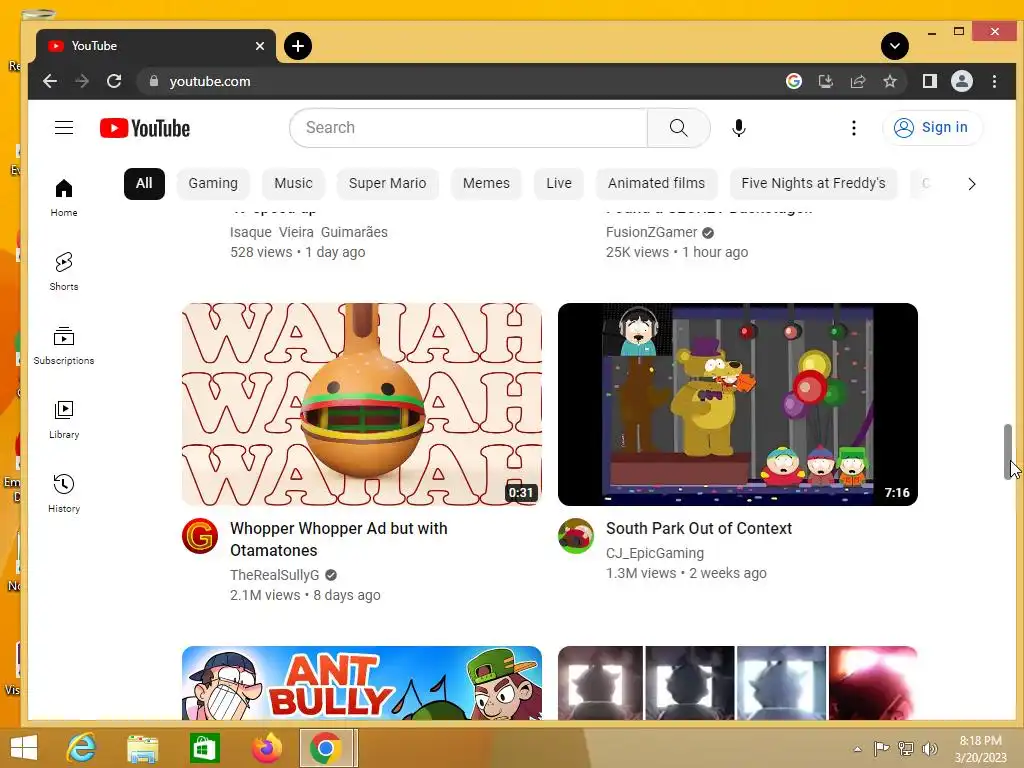The image size is (1024, 768).
Task: Open the Windows Start button
Action: [x=24, y=748]
